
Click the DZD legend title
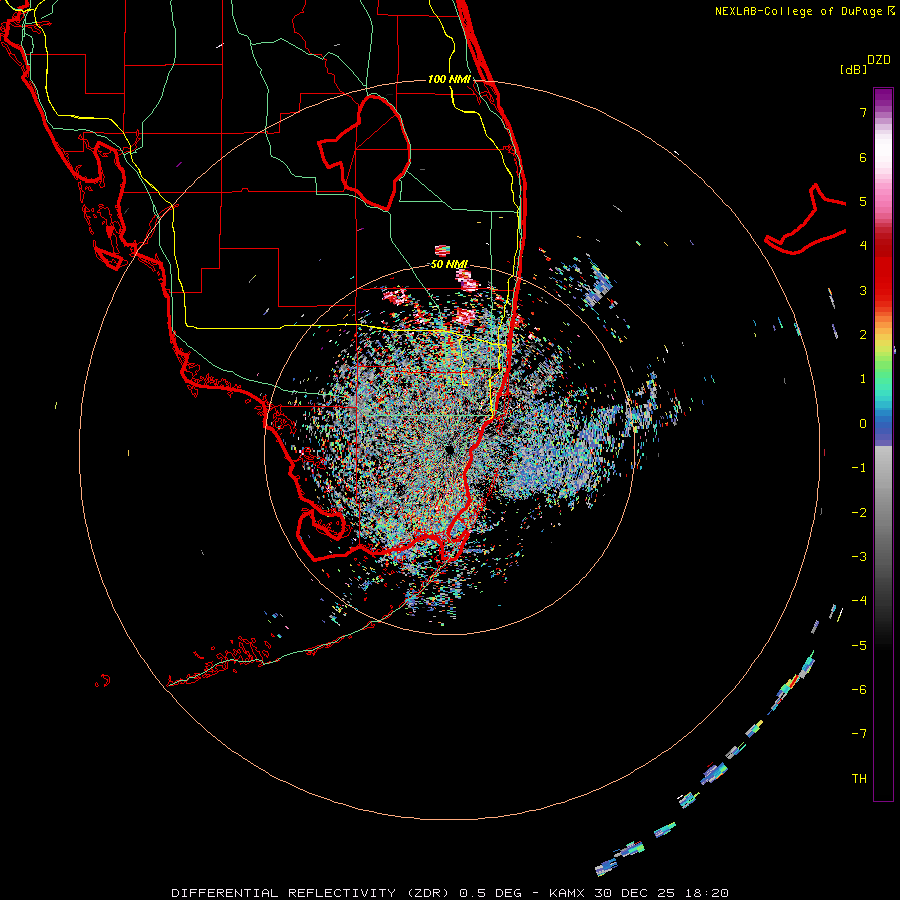point(879,60)
